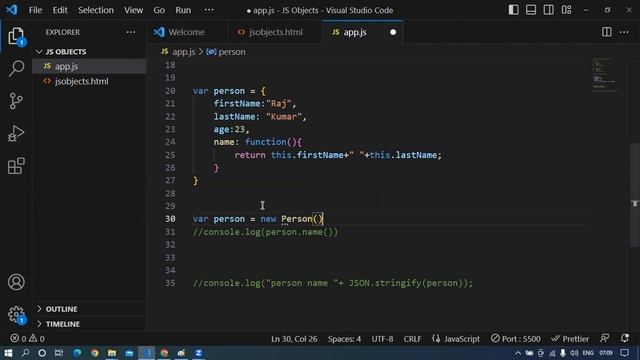Open Microsoft Edge on taskbar
Screen dimensions: 640x360
coord(77,353)
